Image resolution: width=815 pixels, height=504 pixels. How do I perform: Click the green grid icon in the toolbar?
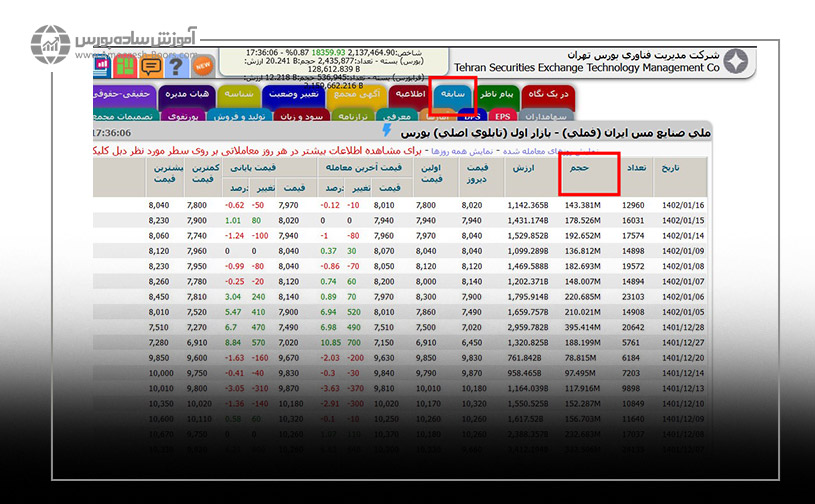126,66
